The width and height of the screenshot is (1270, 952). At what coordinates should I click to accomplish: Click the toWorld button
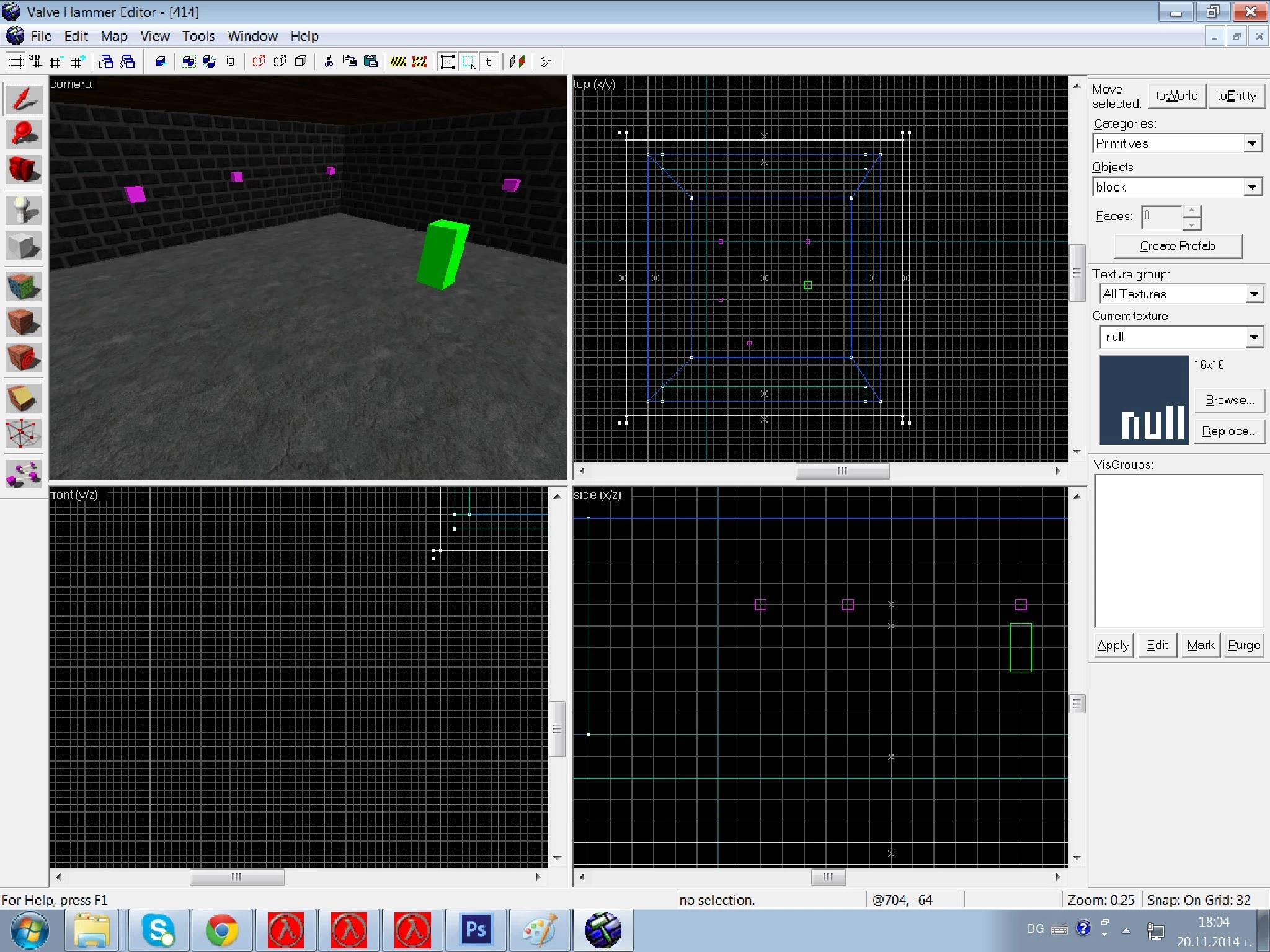tap(1176, 95)
